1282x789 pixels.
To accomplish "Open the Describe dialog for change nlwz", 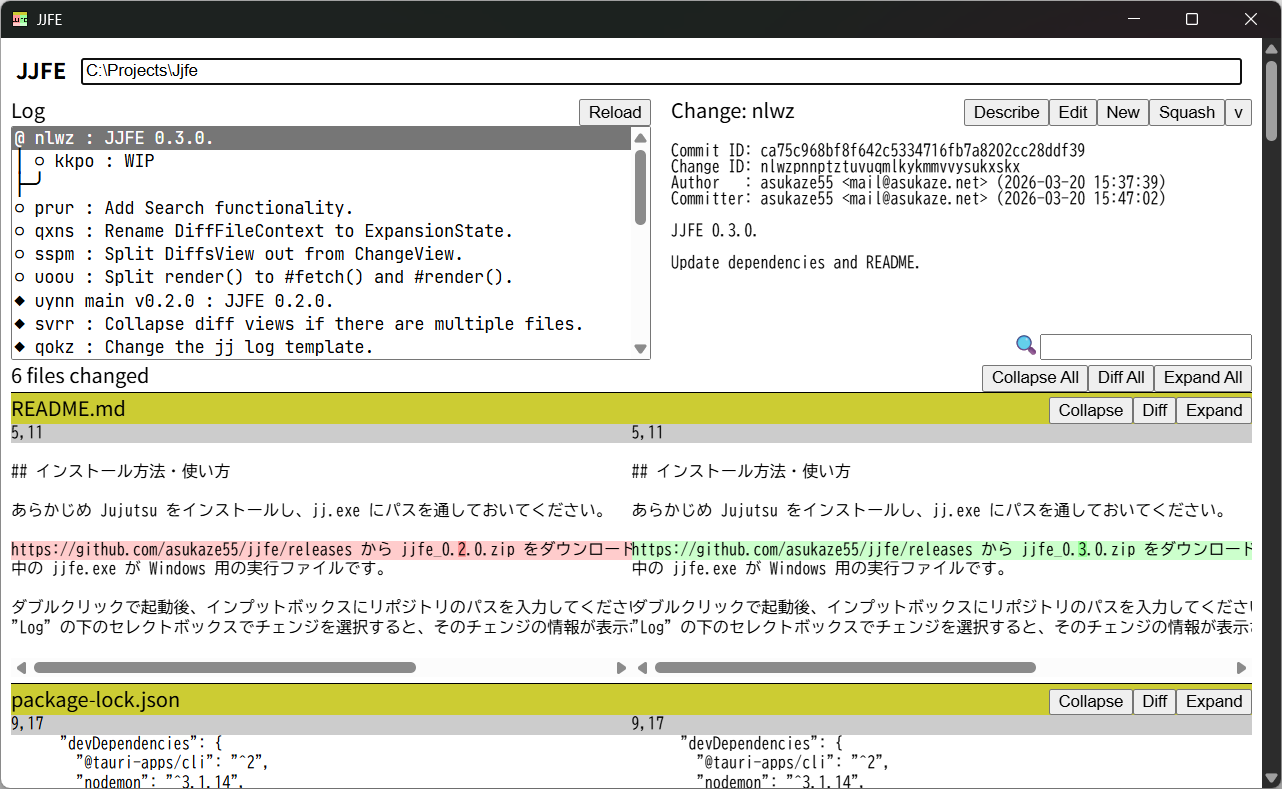I will point(1006,112).
